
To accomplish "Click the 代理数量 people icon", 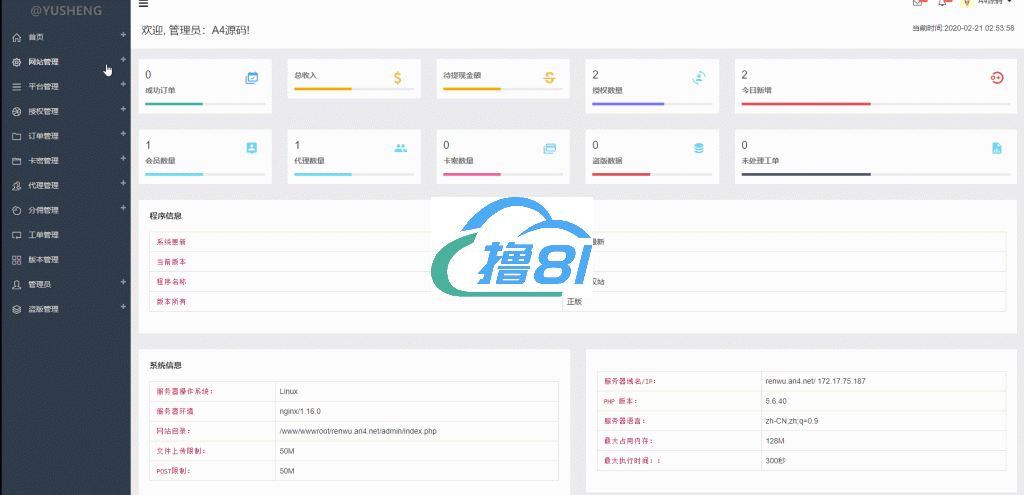I will point(400,148).
